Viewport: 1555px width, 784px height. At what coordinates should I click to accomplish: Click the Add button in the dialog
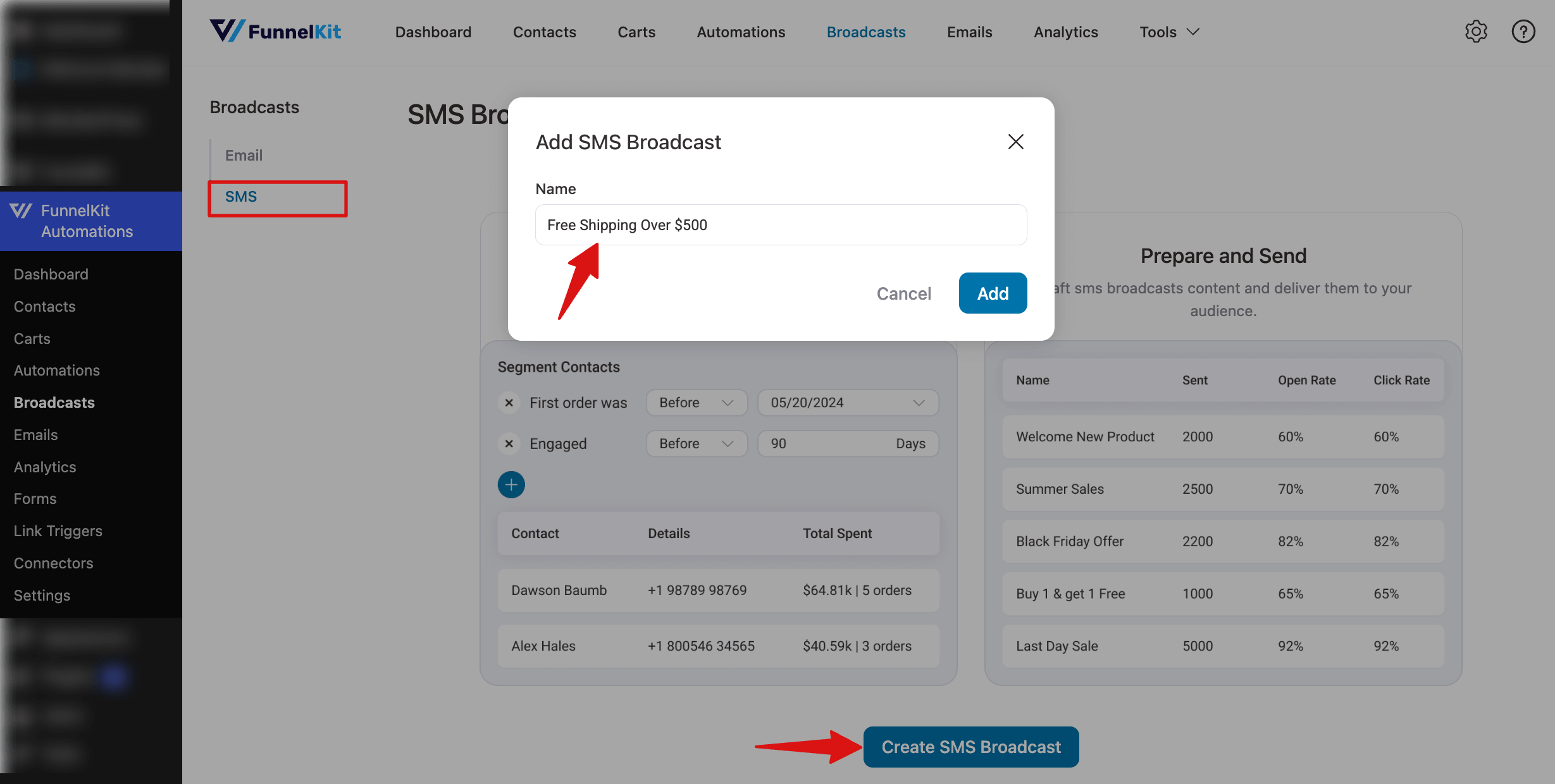click(x=992, y=293)
